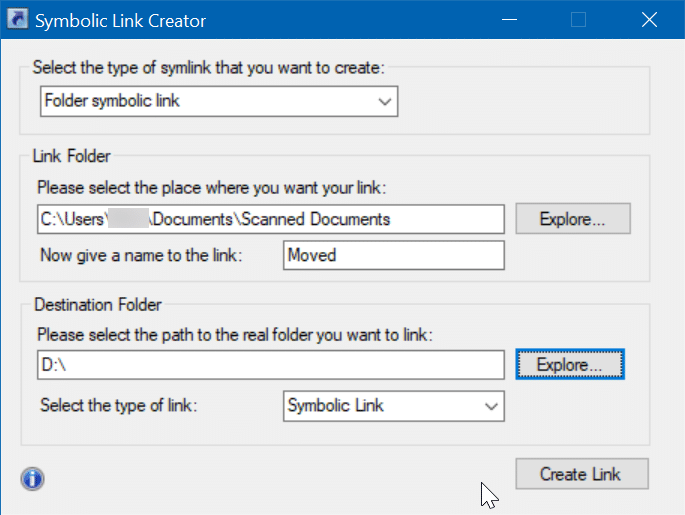Open the symlink type dropdown showing Folder symbolic link
The width and height of the screenshot is (685, 515).
point(219,101)
